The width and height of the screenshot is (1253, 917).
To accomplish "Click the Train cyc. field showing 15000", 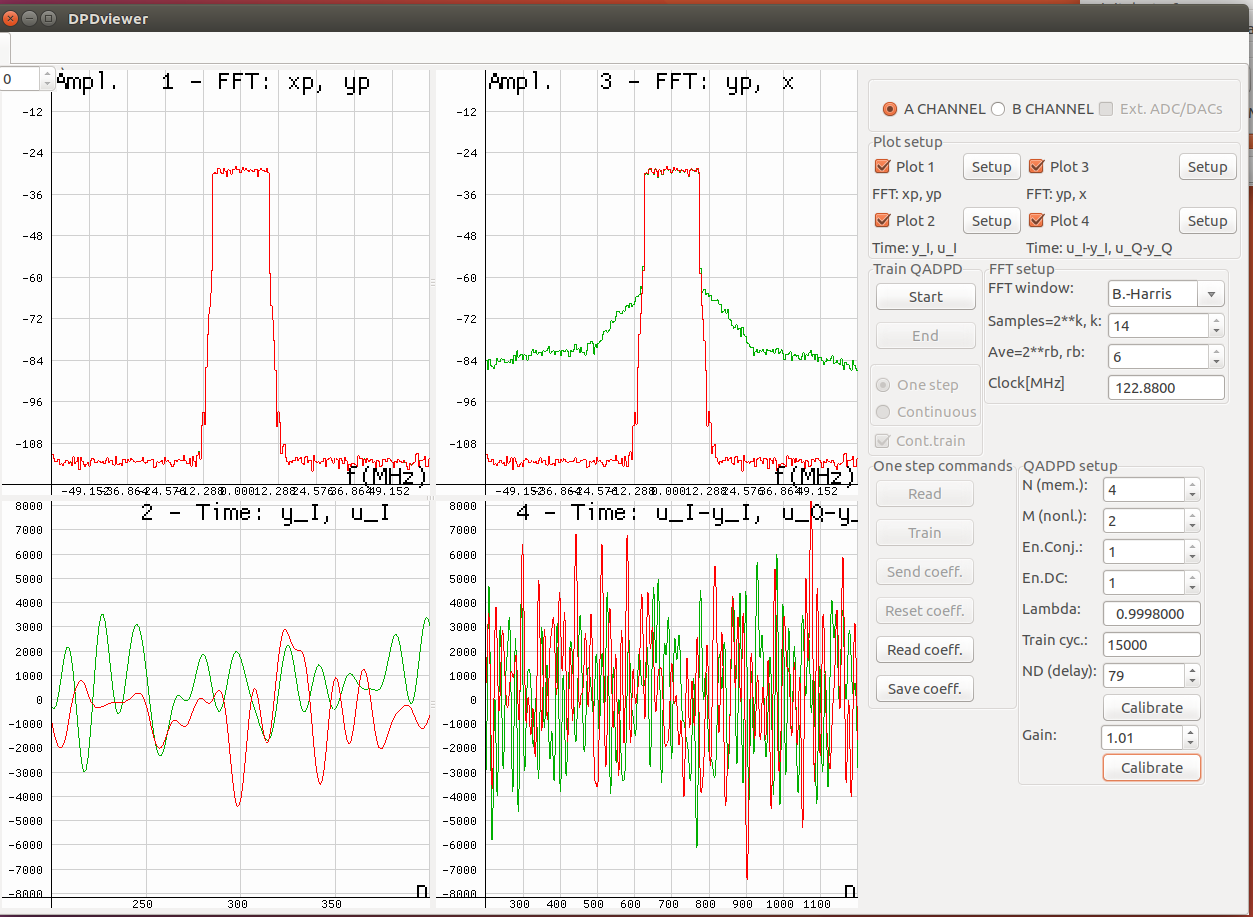I will click(x=1151, y=644).
